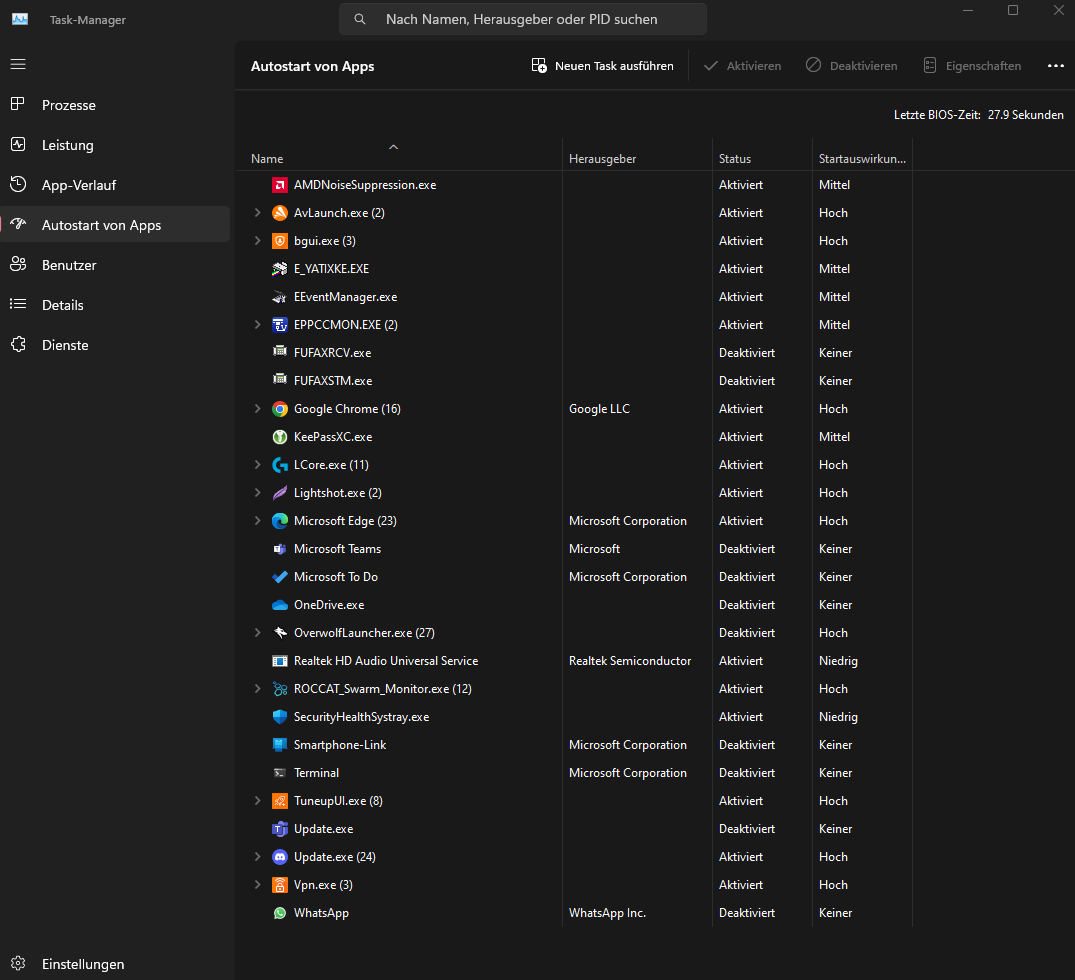Click the Dienste puzzle icon
Screen dimensions: 1075x980
19,344
